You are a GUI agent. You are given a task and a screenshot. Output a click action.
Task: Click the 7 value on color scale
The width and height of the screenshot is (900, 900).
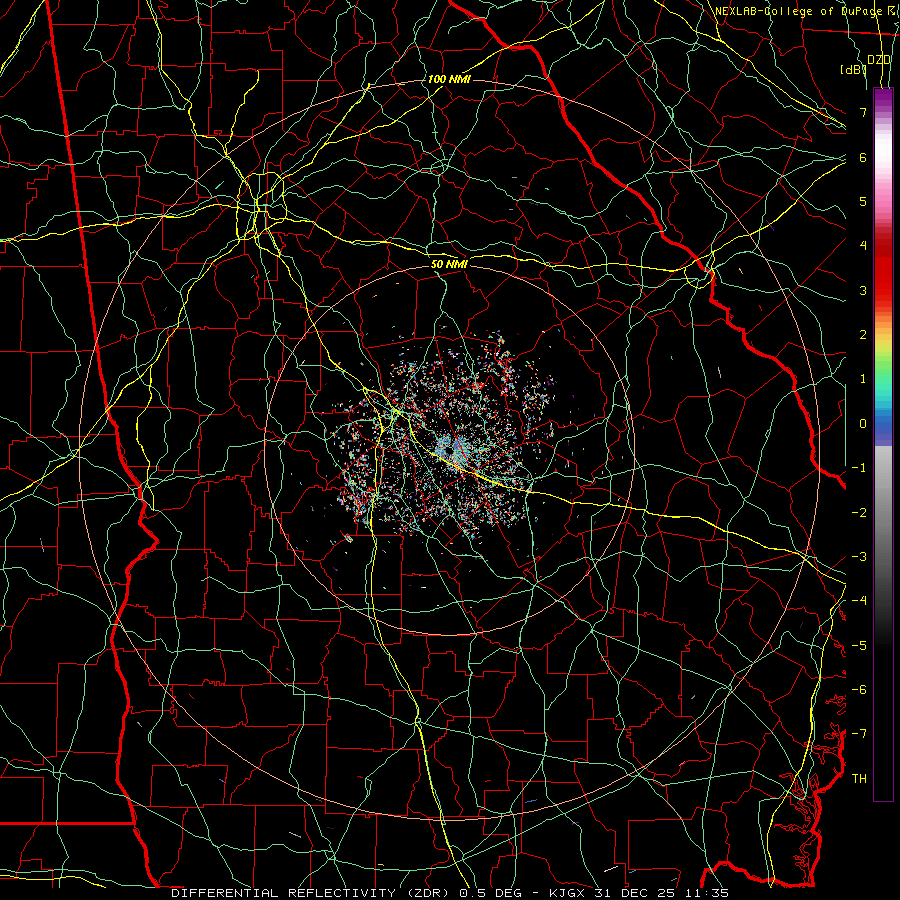pyautogui.click(x=863, y=112)
